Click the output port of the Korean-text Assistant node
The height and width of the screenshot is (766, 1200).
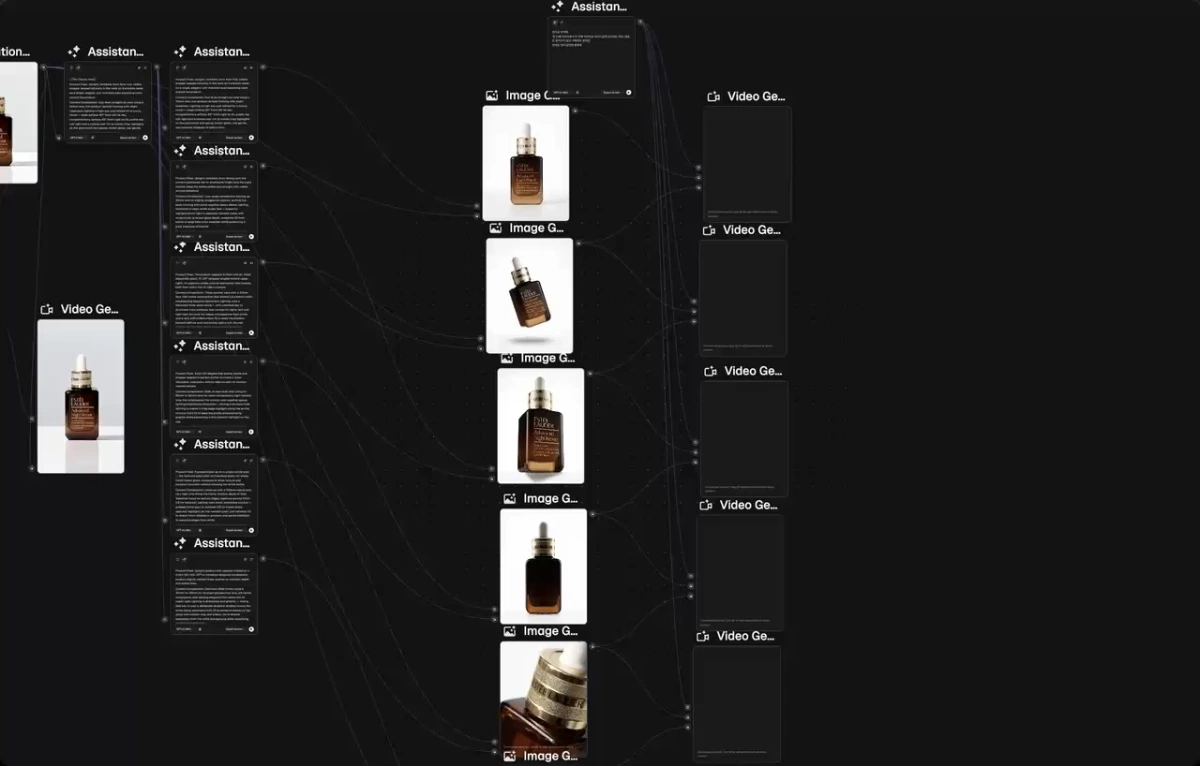640,21
